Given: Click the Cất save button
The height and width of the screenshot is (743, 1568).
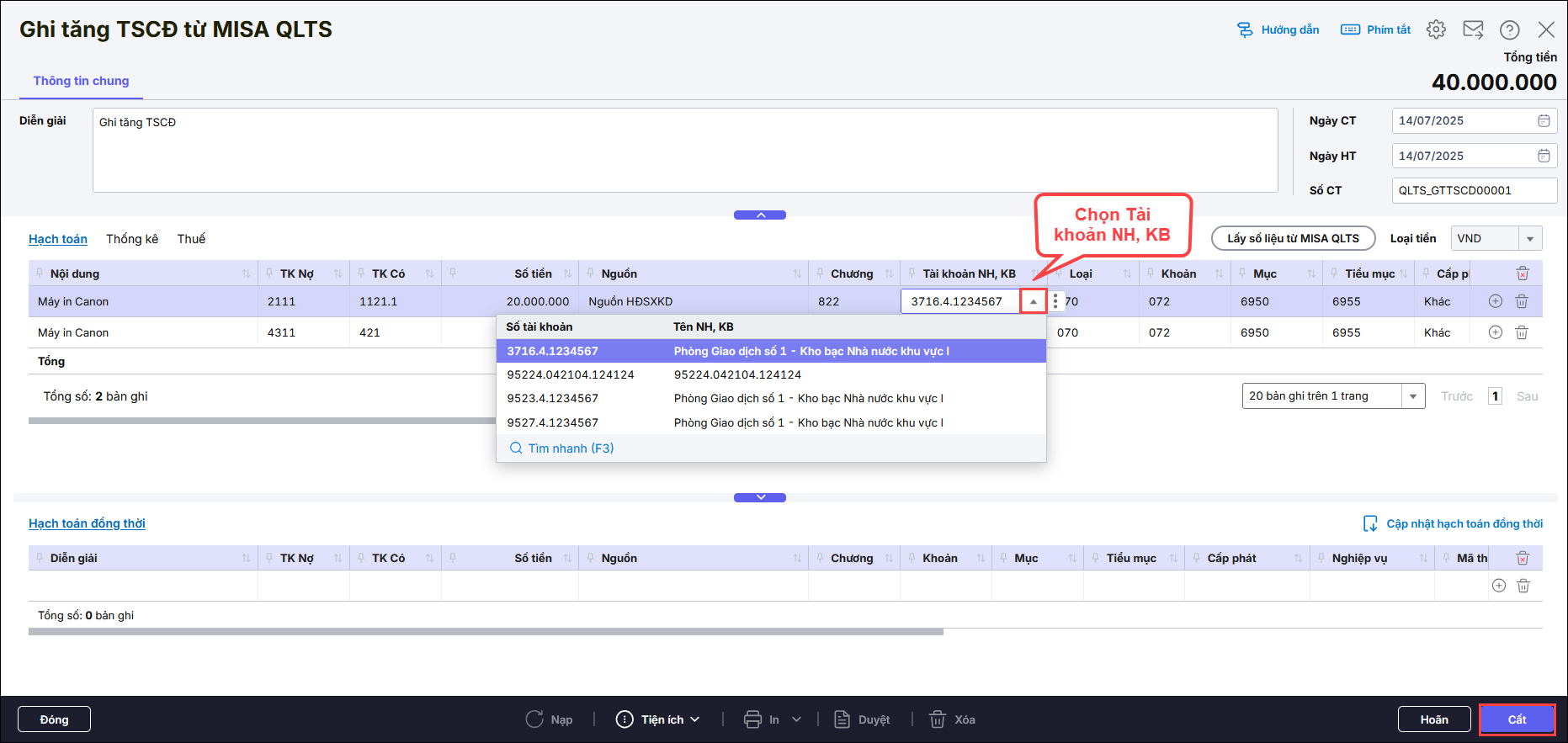Looking at the screenshot, I should click(1517, 719).
